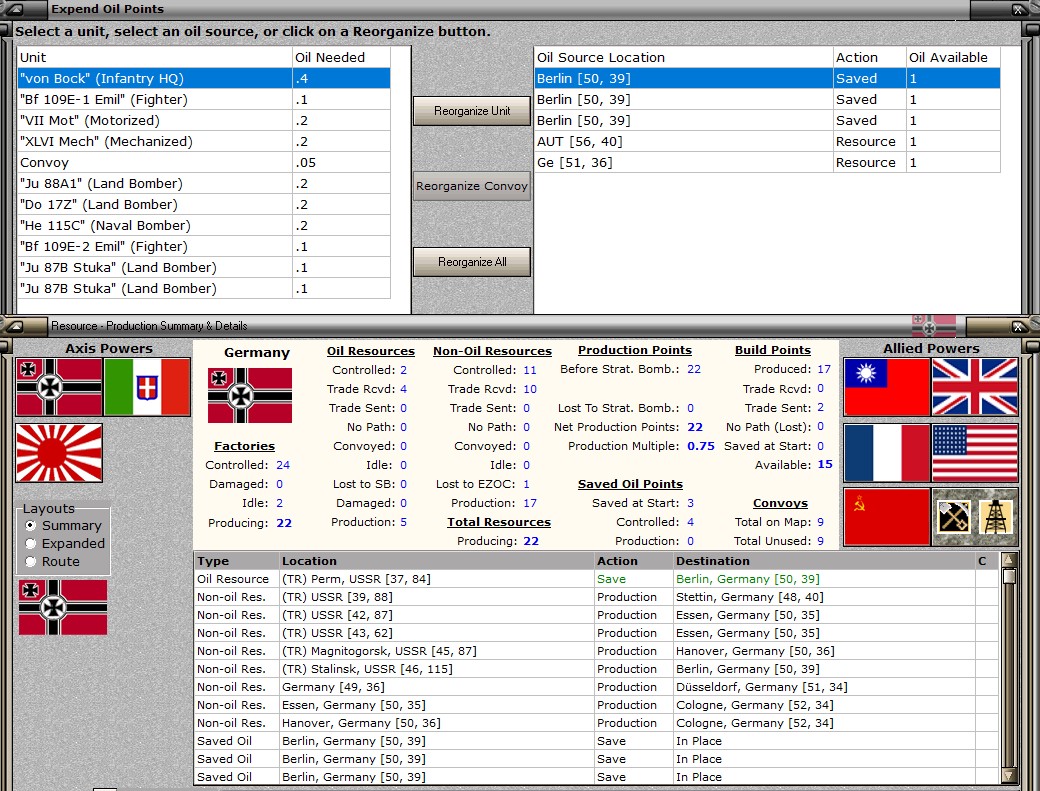Select the United Kingdom flag
The image size is (1040, 791).
pos(975,387)
